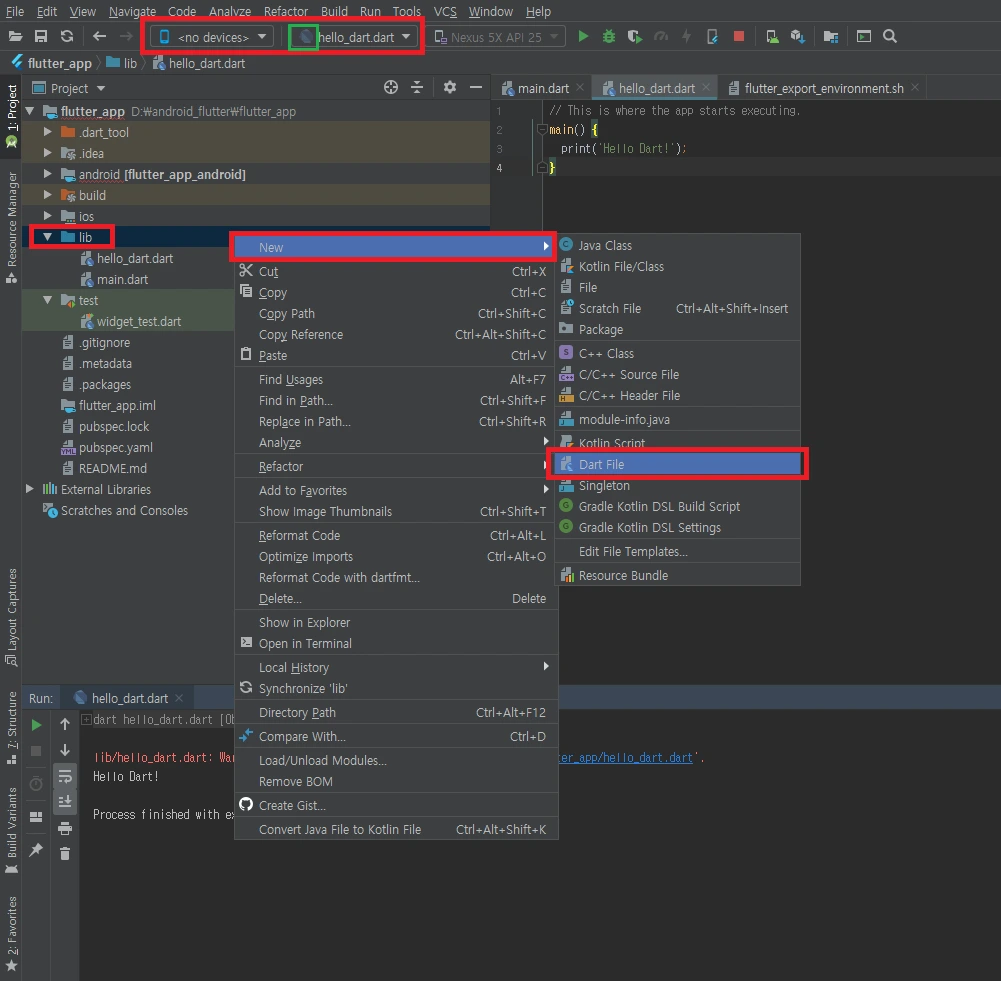Image resolution: width=1001 pixels, height=981 pixels.
Task: Open Project panel settings gear
Action: (x=450, y=87)
